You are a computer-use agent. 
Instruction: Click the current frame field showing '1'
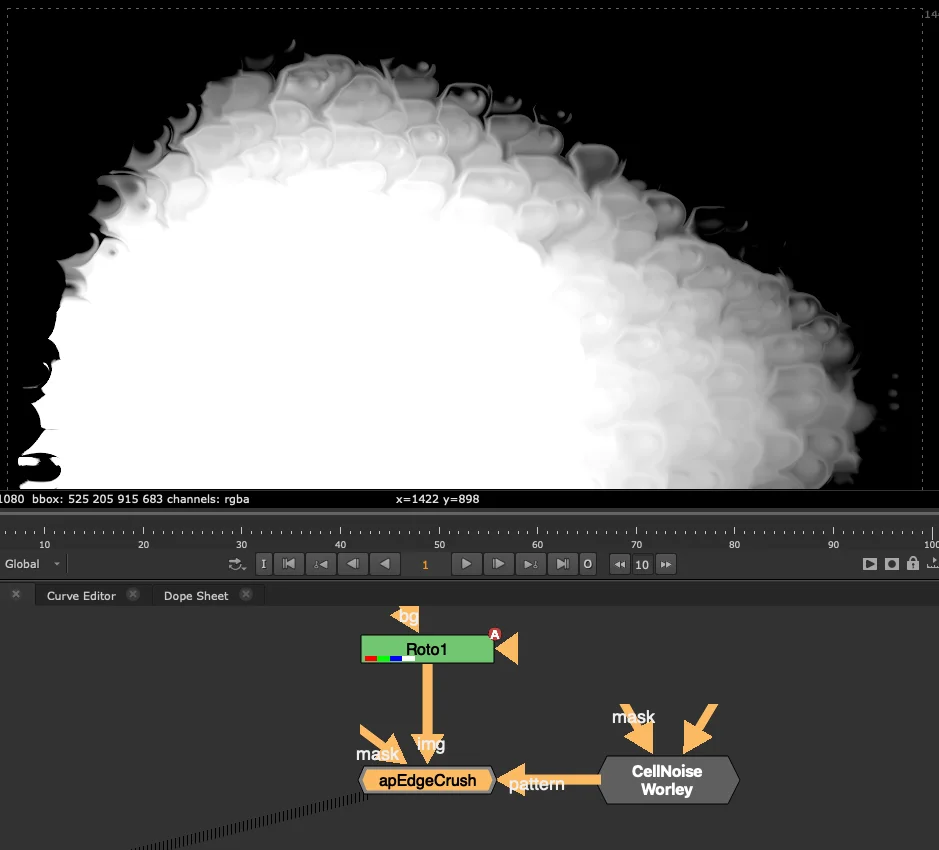(425, 564)
